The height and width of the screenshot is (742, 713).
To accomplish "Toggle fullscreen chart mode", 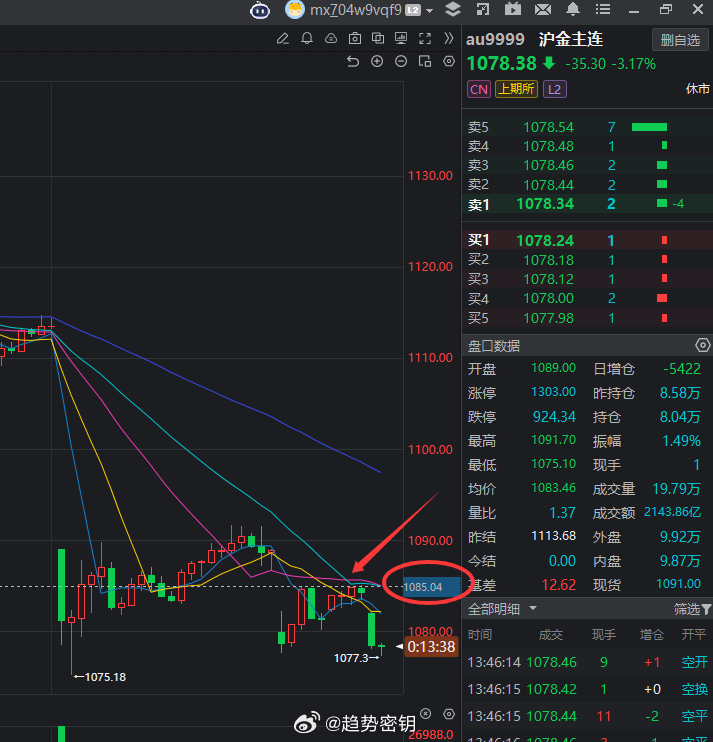I will pyautogui.click(x=425, y=38).
